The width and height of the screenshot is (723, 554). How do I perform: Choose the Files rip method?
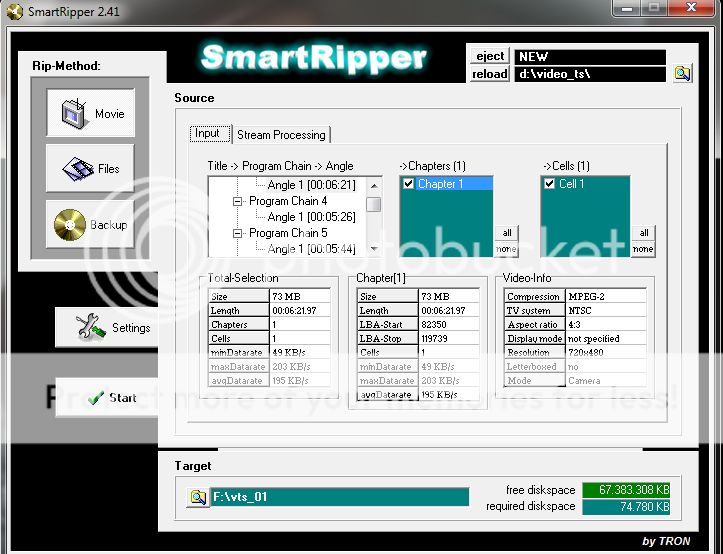click(x=90, y=168)
